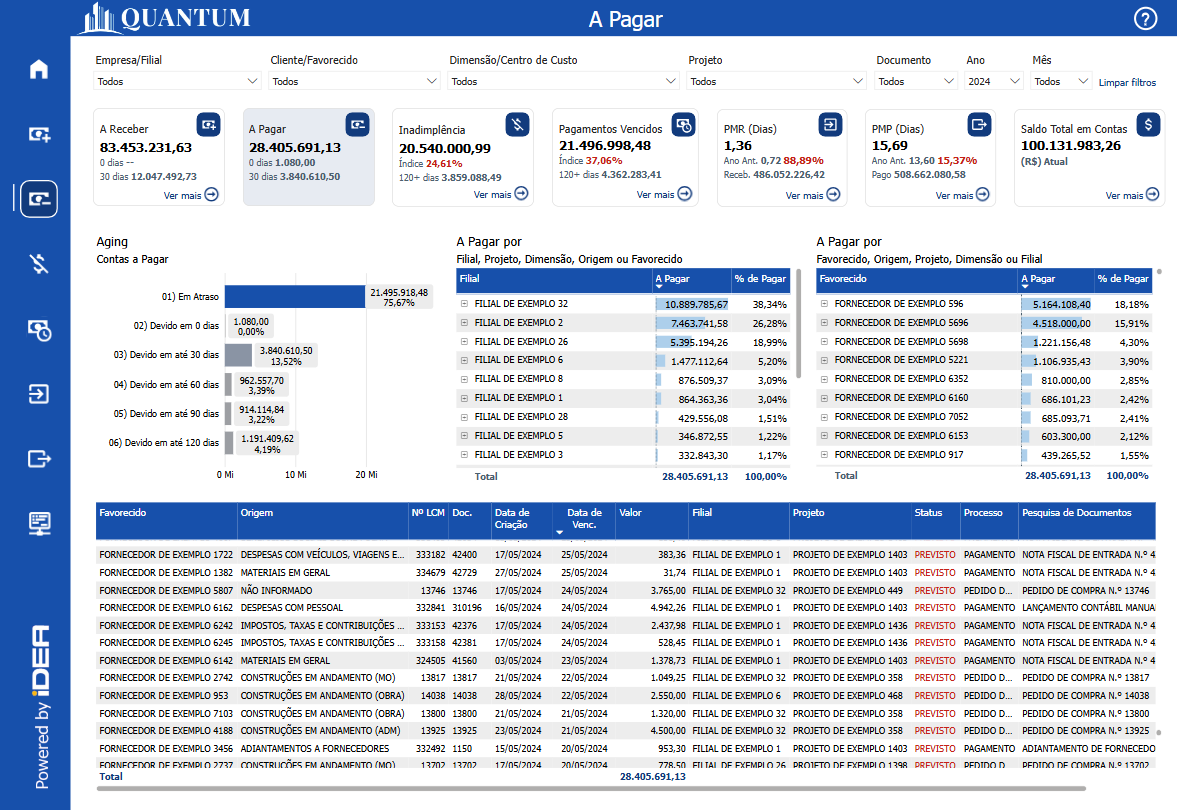Select the crossed-lightning Inadimplência sidebar icon

pyautogui.click(x=37, y=263)
